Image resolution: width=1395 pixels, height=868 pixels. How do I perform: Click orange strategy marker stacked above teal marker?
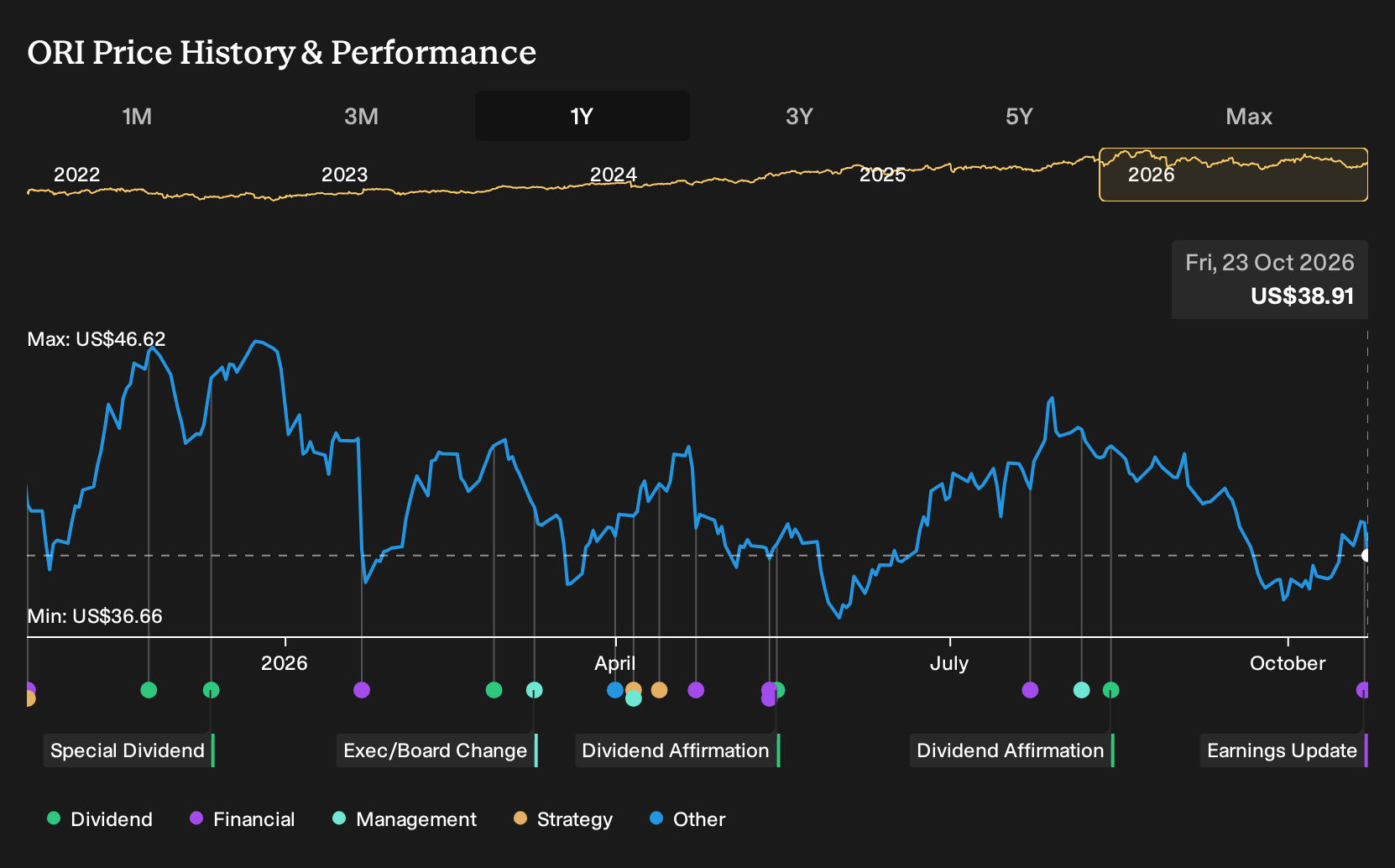634,688
